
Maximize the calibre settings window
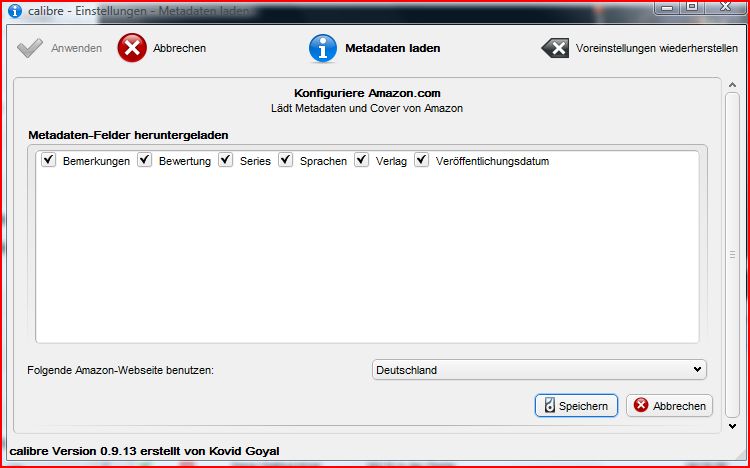point(692,7)
